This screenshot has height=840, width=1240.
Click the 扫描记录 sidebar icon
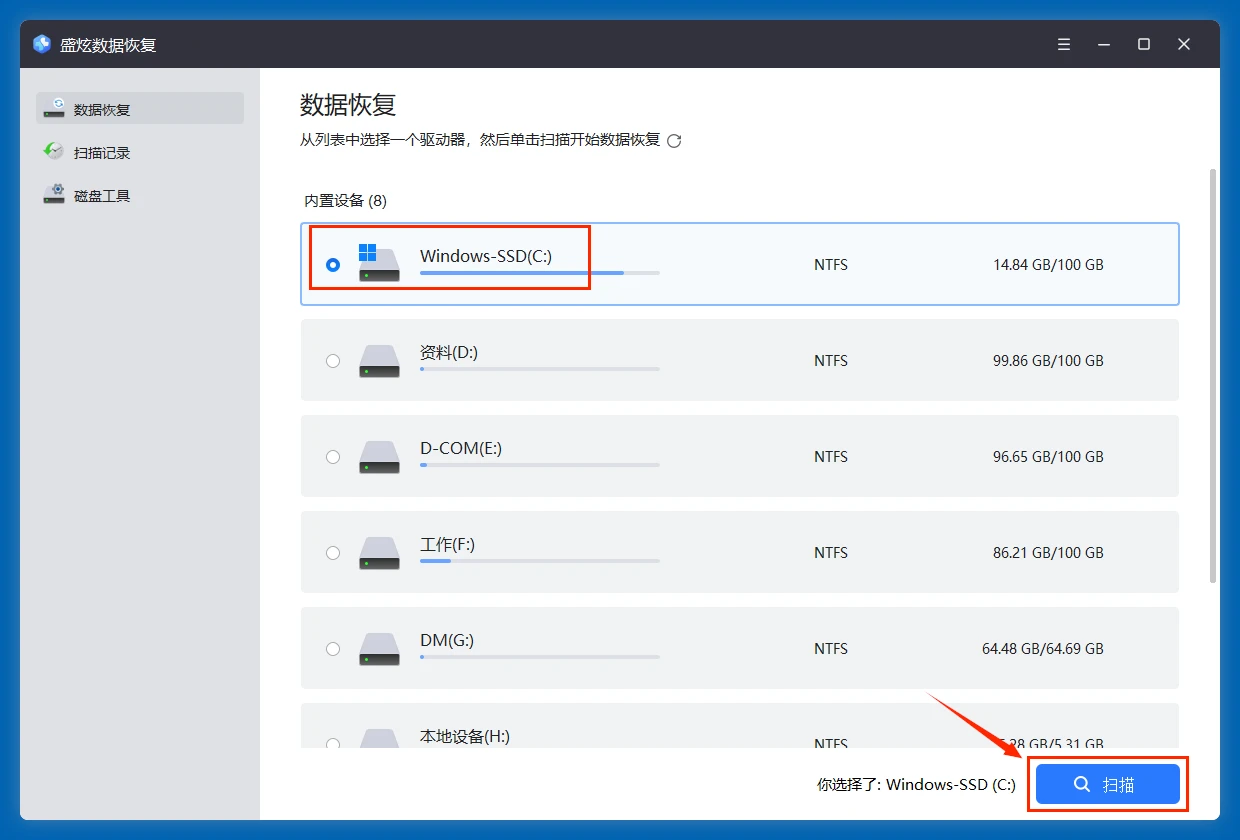click(54, 151)
